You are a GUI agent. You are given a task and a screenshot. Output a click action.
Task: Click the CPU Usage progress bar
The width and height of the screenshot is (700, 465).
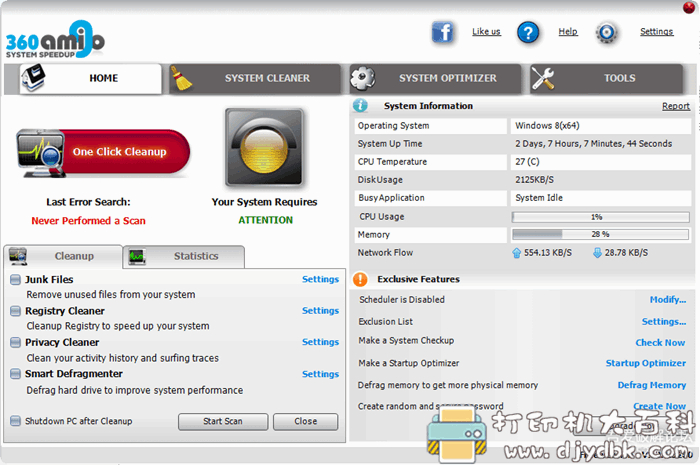600,217
